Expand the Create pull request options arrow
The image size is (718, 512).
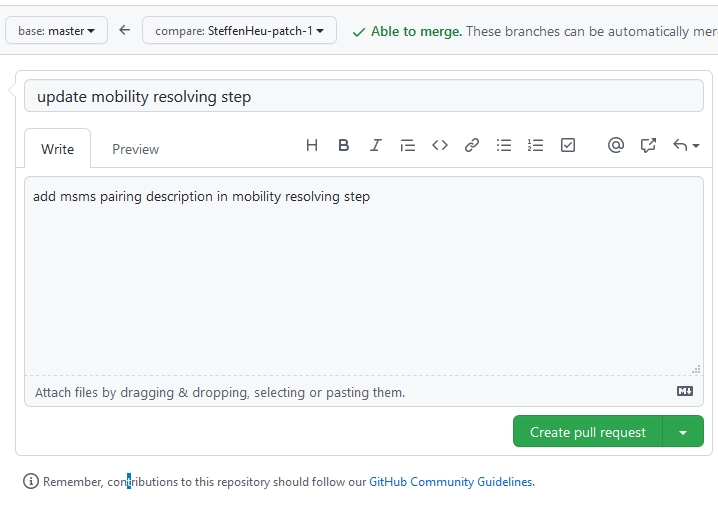click(683, 431)
